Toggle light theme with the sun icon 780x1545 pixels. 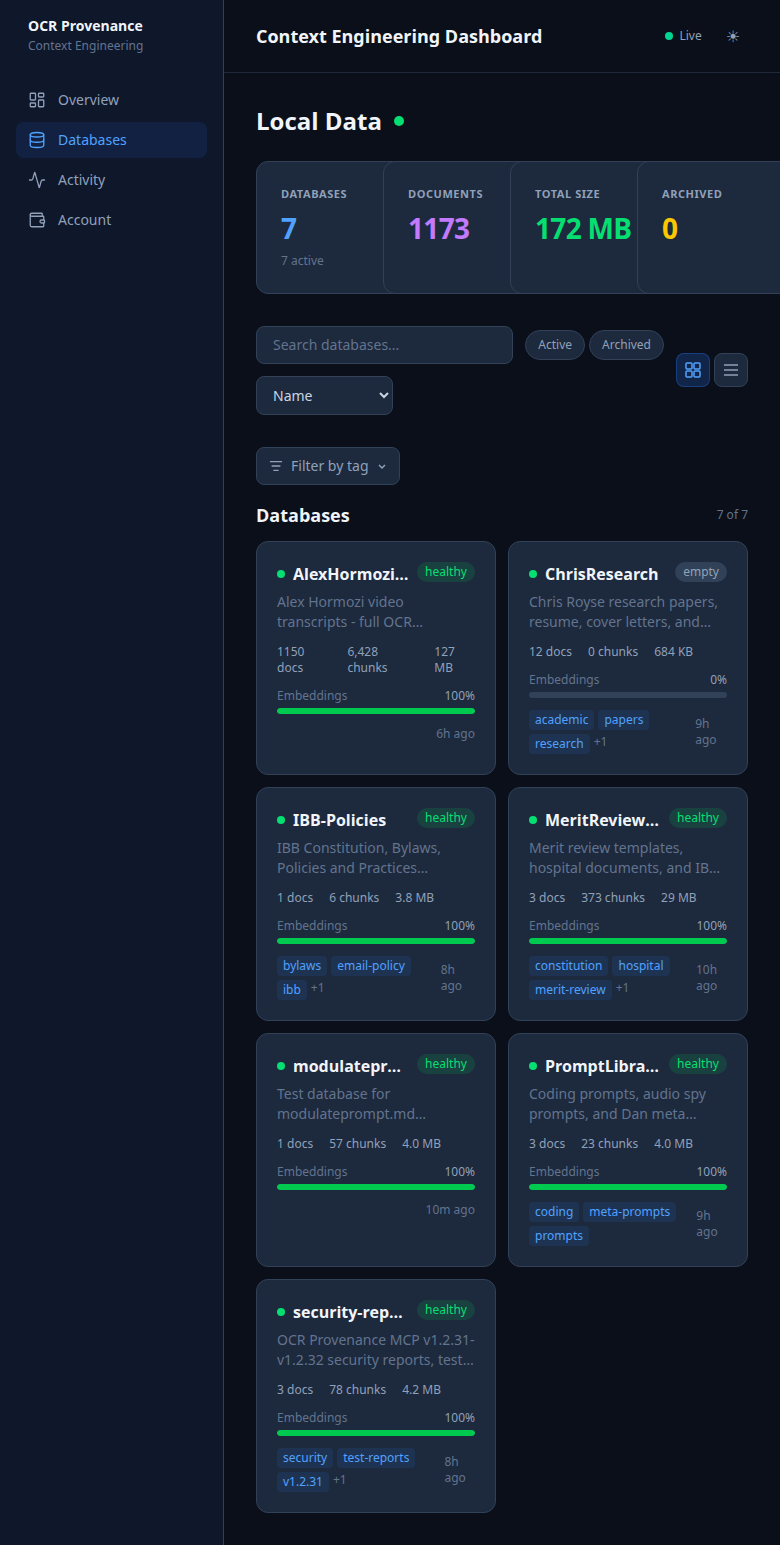[733, 36]
